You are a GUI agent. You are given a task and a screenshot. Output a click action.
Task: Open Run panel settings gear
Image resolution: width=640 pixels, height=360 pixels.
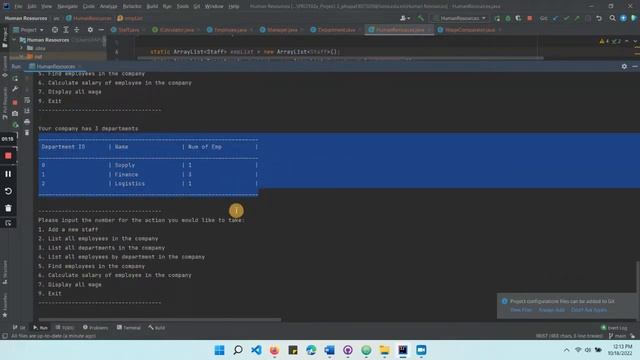(624, 66)
